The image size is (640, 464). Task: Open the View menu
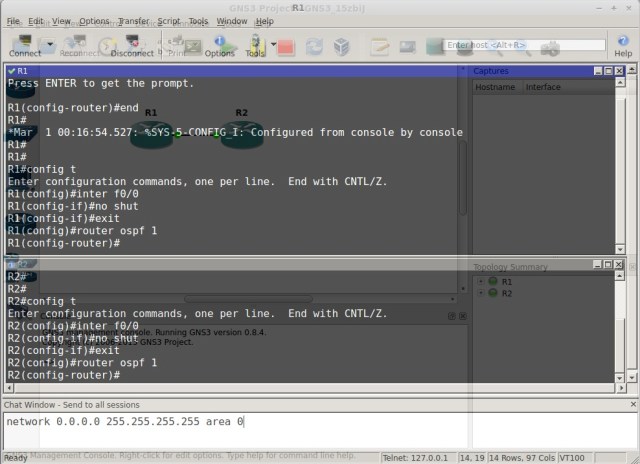pyautogui.click(x=61, y=21)
